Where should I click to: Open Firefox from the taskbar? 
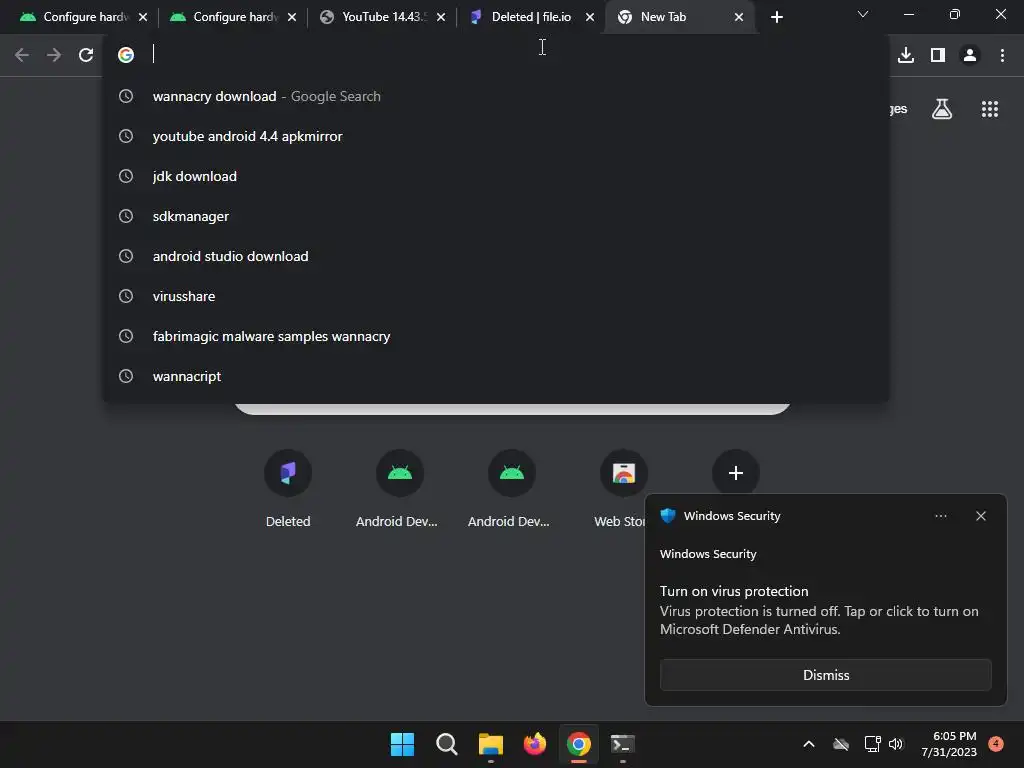click(535, 744)
